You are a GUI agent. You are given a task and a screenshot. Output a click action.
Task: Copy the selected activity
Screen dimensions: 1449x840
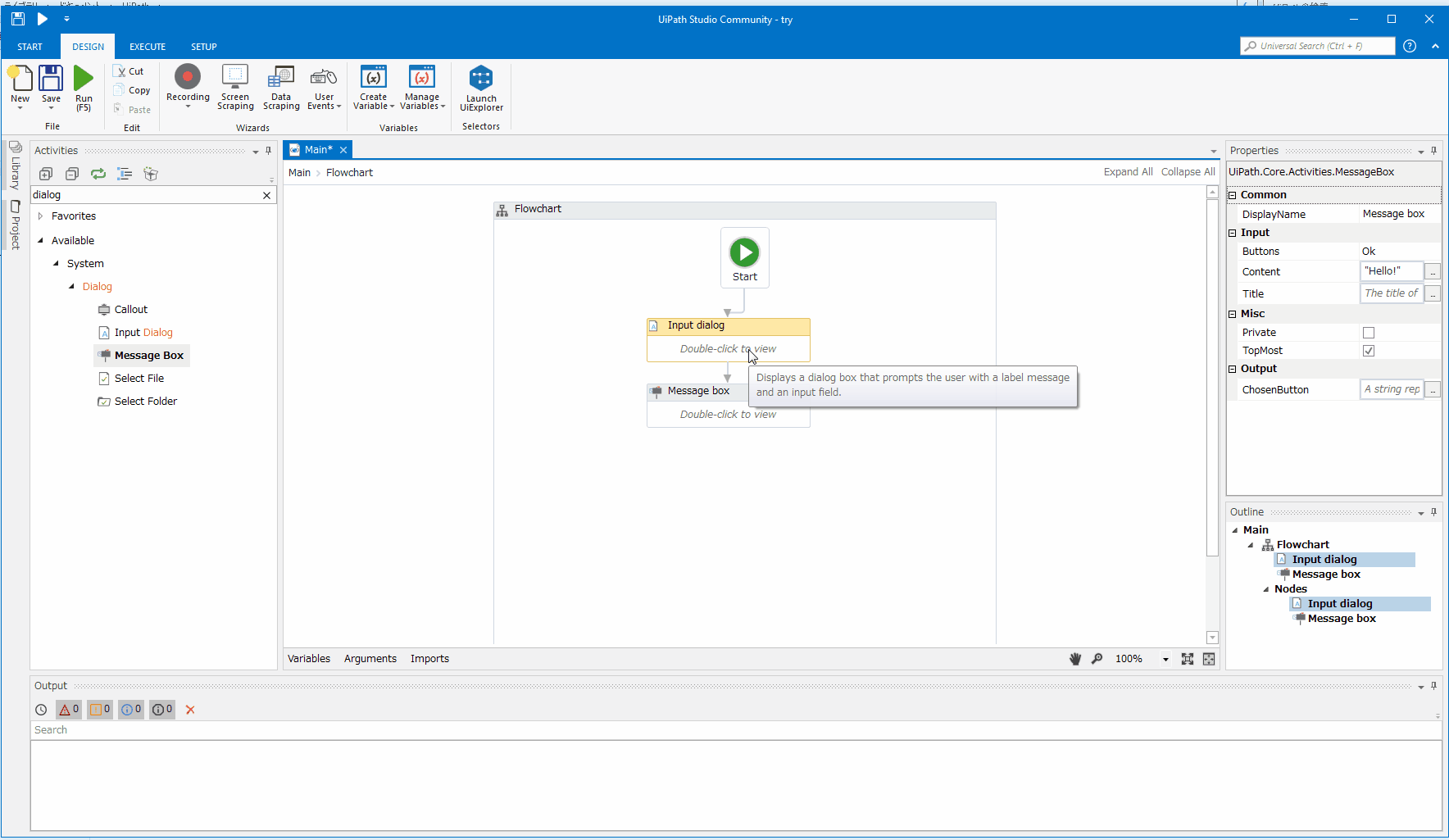[133, 90]
